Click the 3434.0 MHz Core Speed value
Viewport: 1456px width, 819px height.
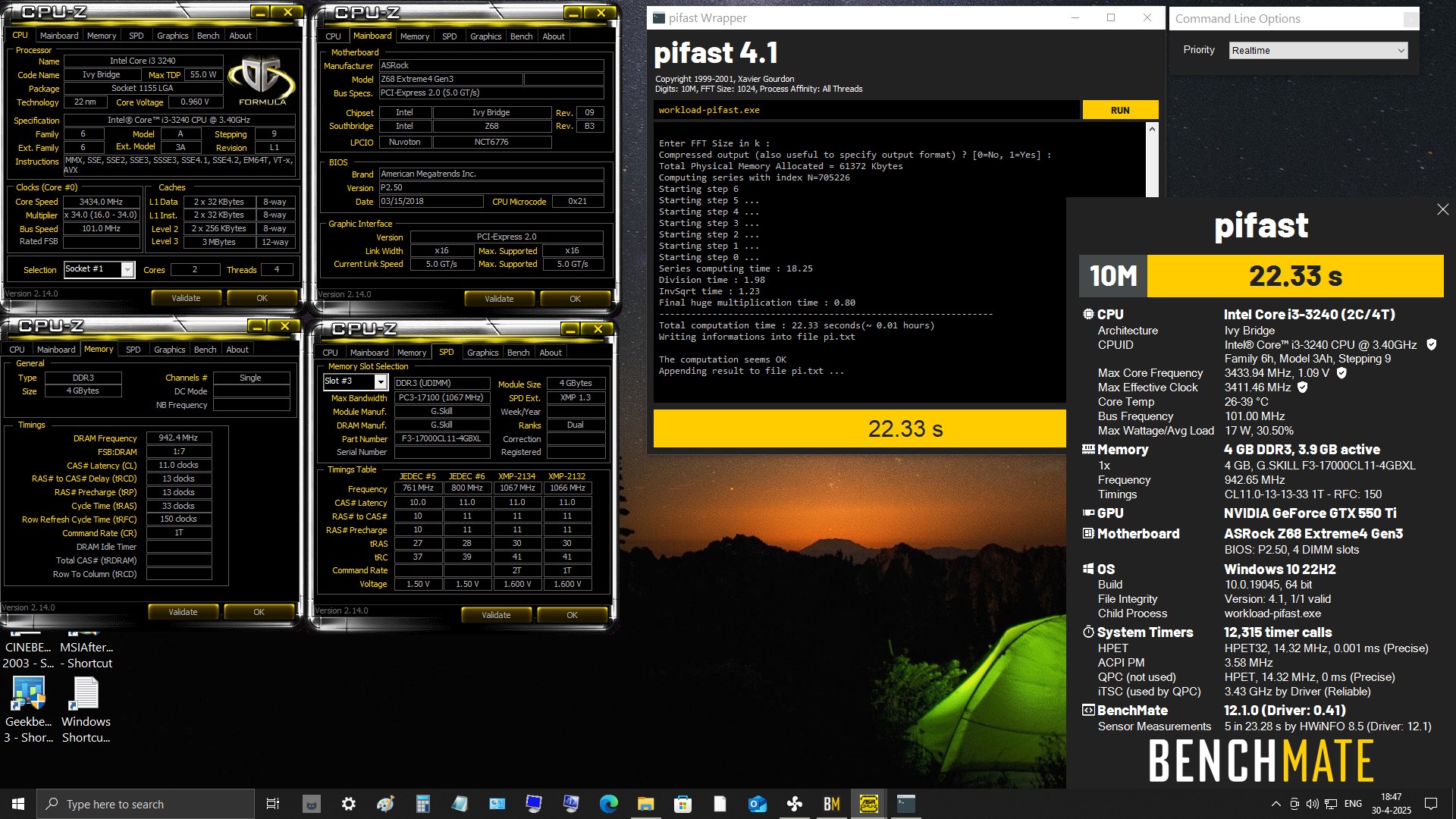pyautogui.click(x=102, y=202)
